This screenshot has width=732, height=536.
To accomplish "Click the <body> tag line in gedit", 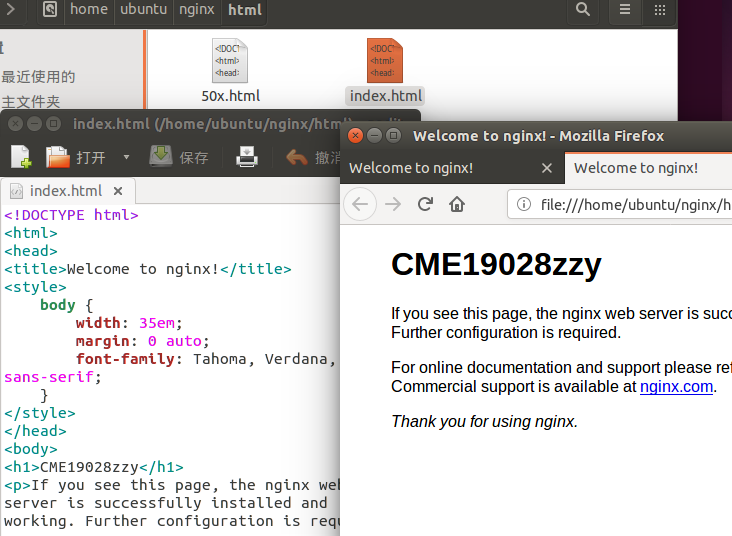I will pos(31,449).
